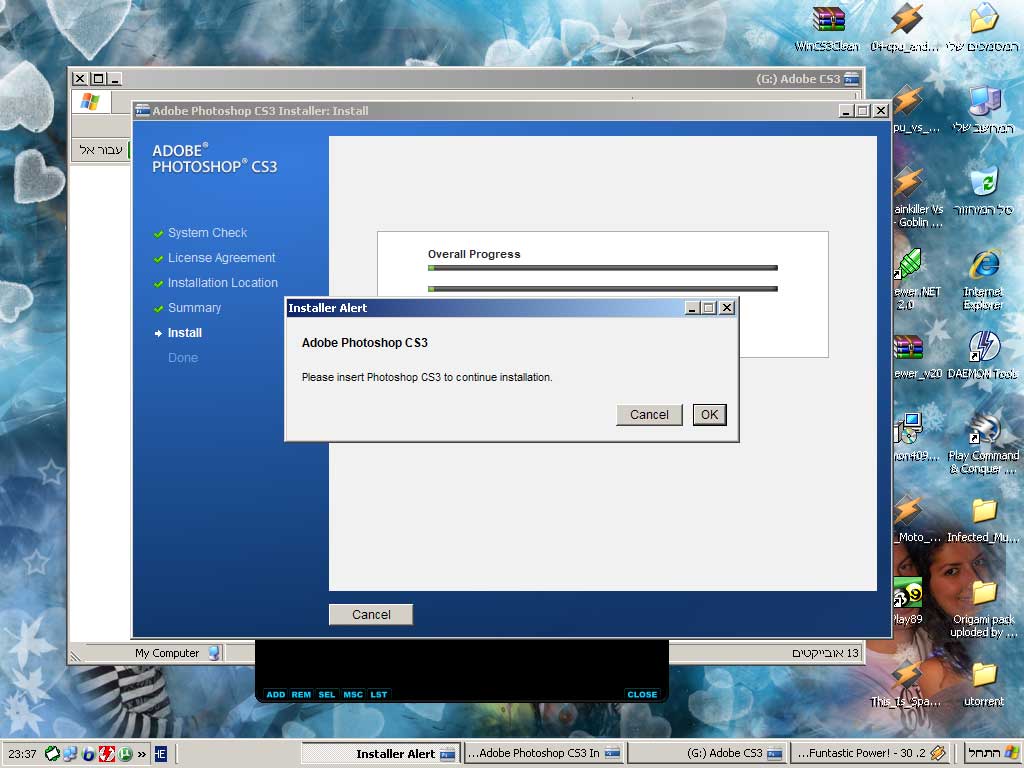This screenshot has height=768, width=1024.
Task: Open the utorrent folder on desktop
Action: click(x=984, y=675)
